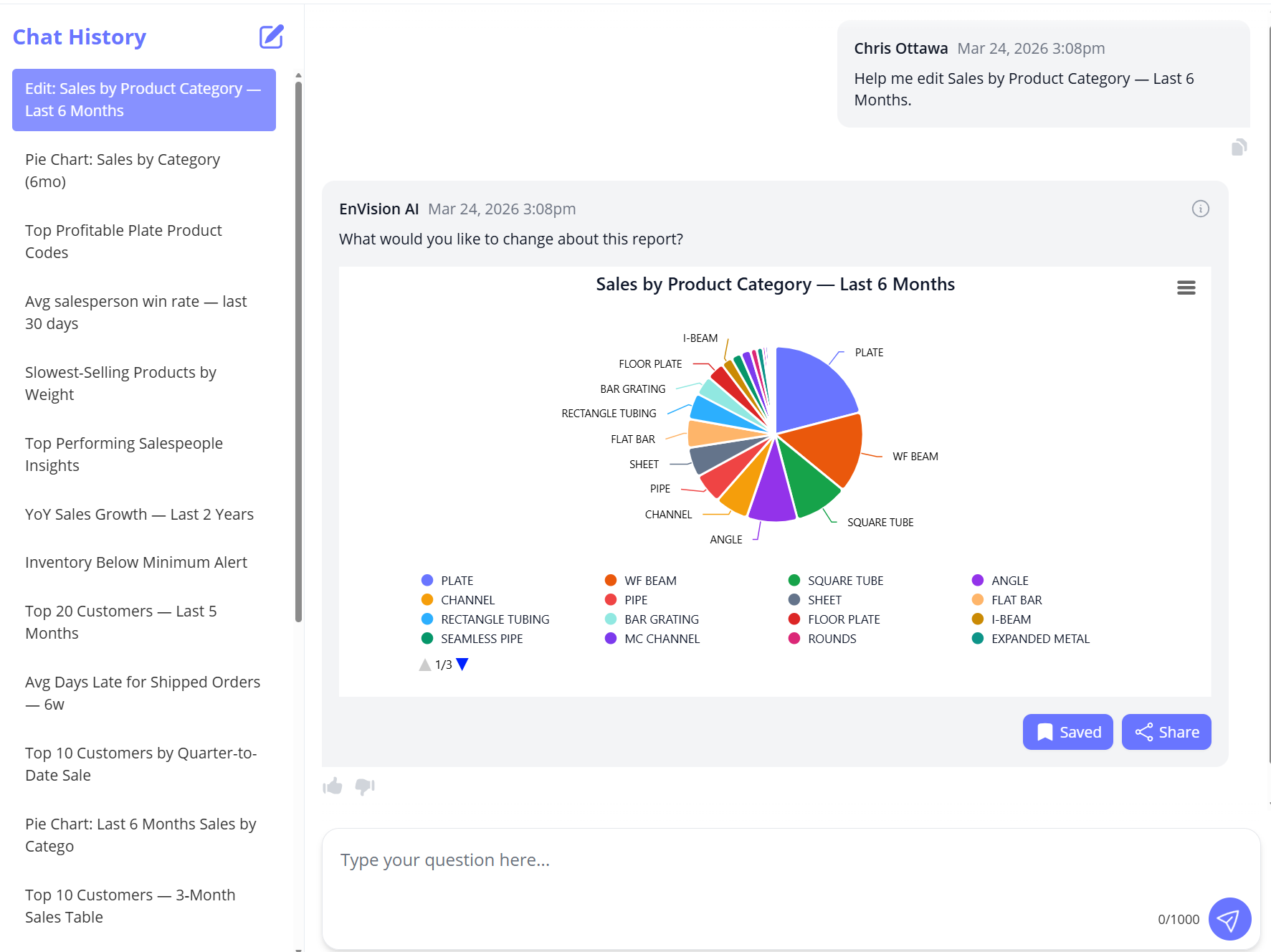The image size is (1271, 952).
Task: Open 'YoY Sales Growth — Last 2 Years' chat
Action: point(144,514)
